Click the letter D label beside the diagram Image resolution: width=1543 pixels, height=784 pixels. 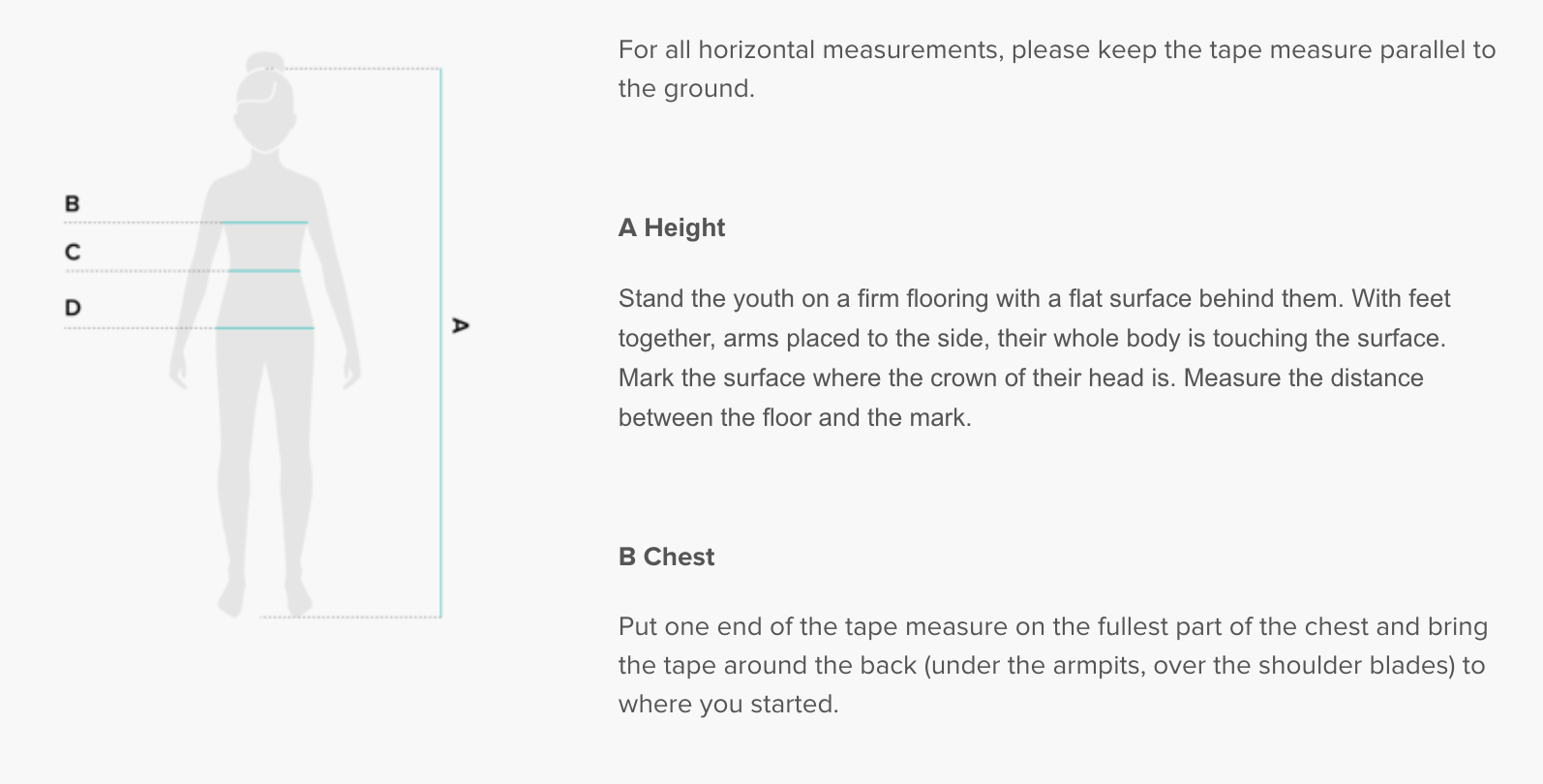(x=73, y=308)
